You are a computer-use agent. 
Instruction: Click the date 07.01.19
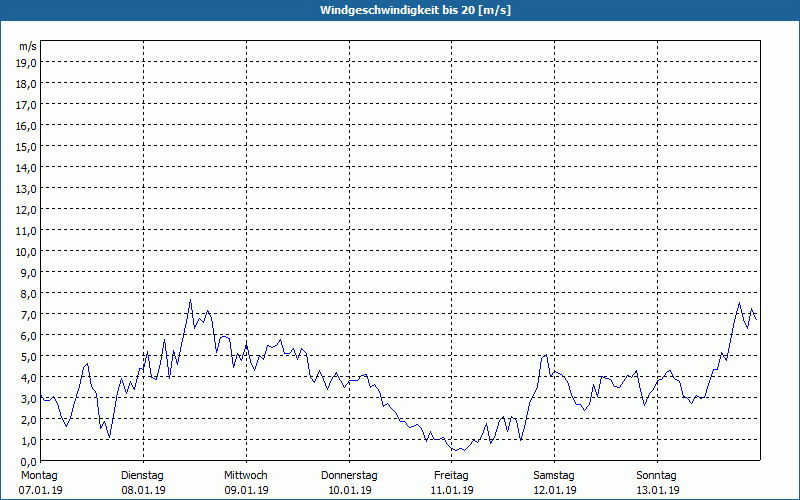coord(40,490)
